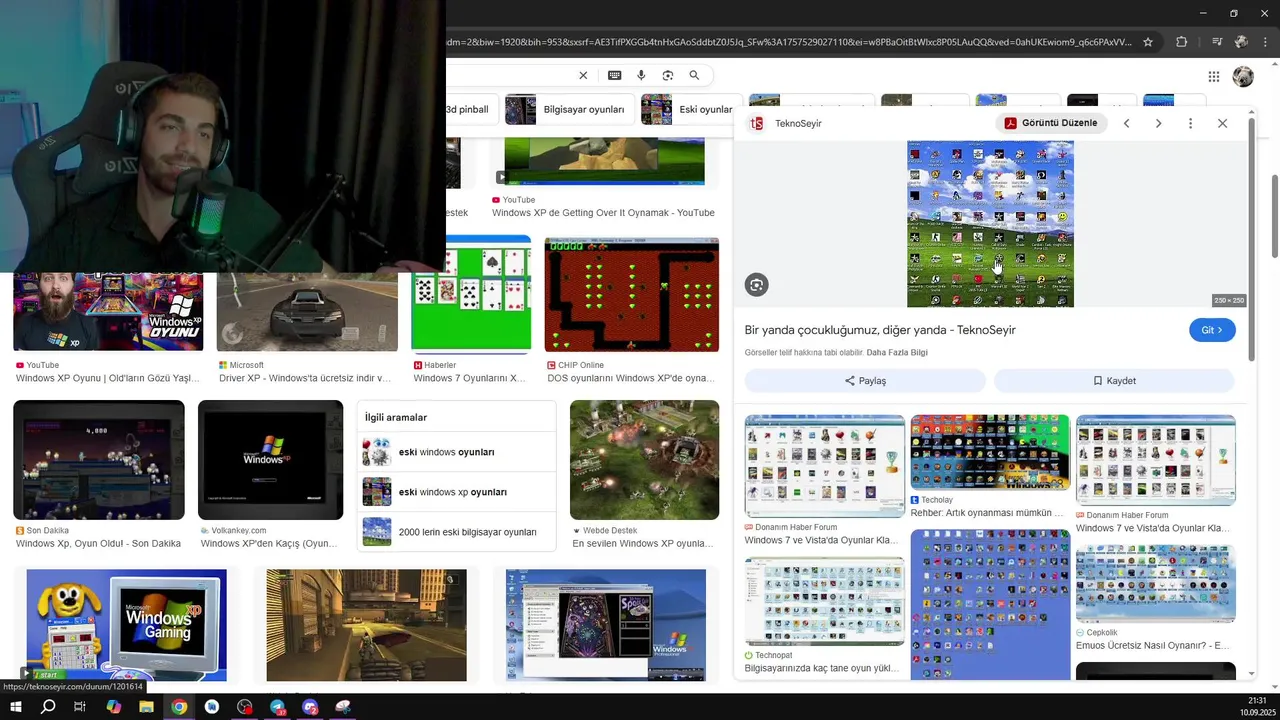The image size is (1280, 720).
Task: Open File Explorer from the taskbar
Action: (x=146, y=707)
